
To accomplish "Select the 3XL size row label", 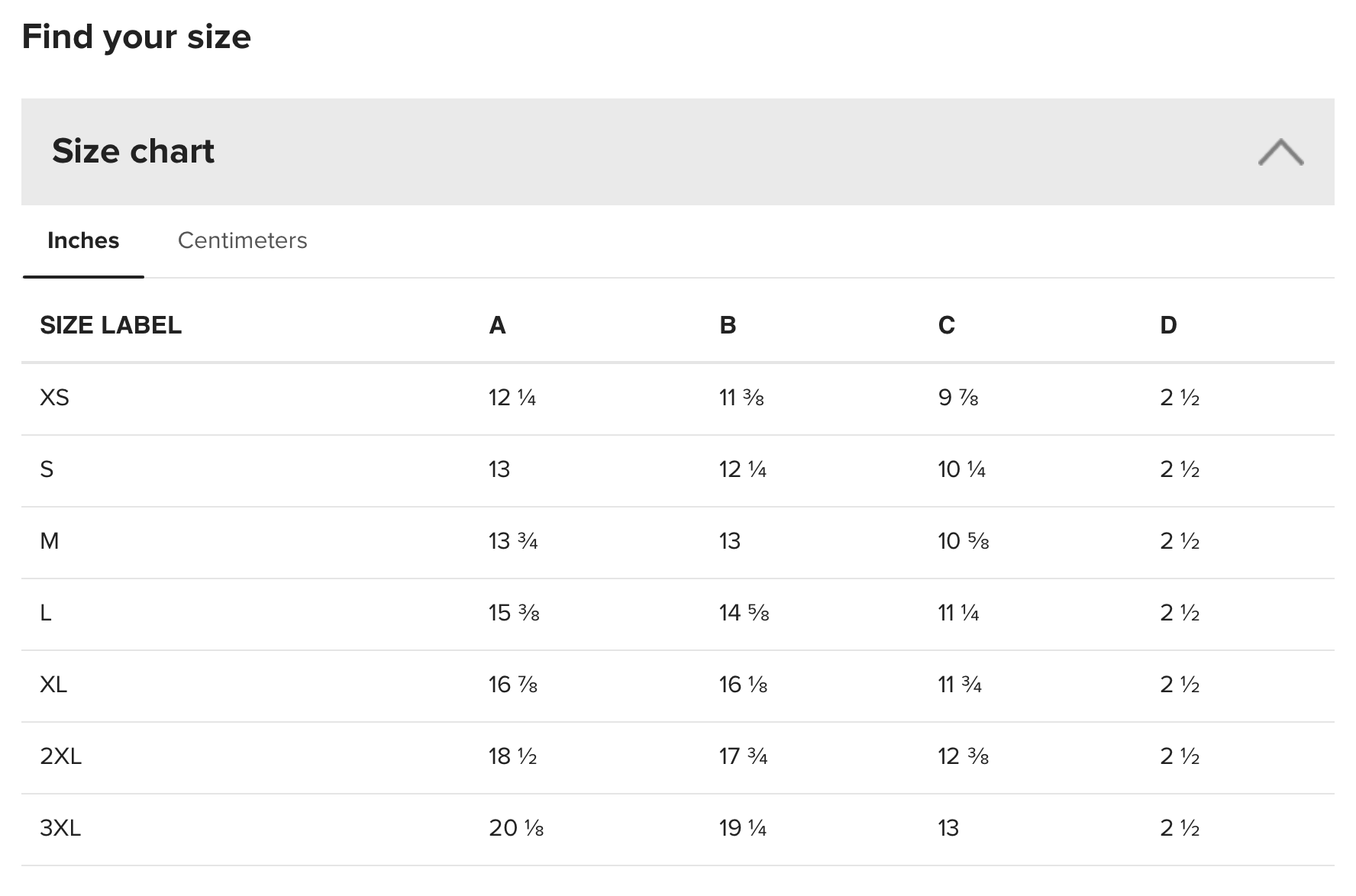I will pos(60,828).
